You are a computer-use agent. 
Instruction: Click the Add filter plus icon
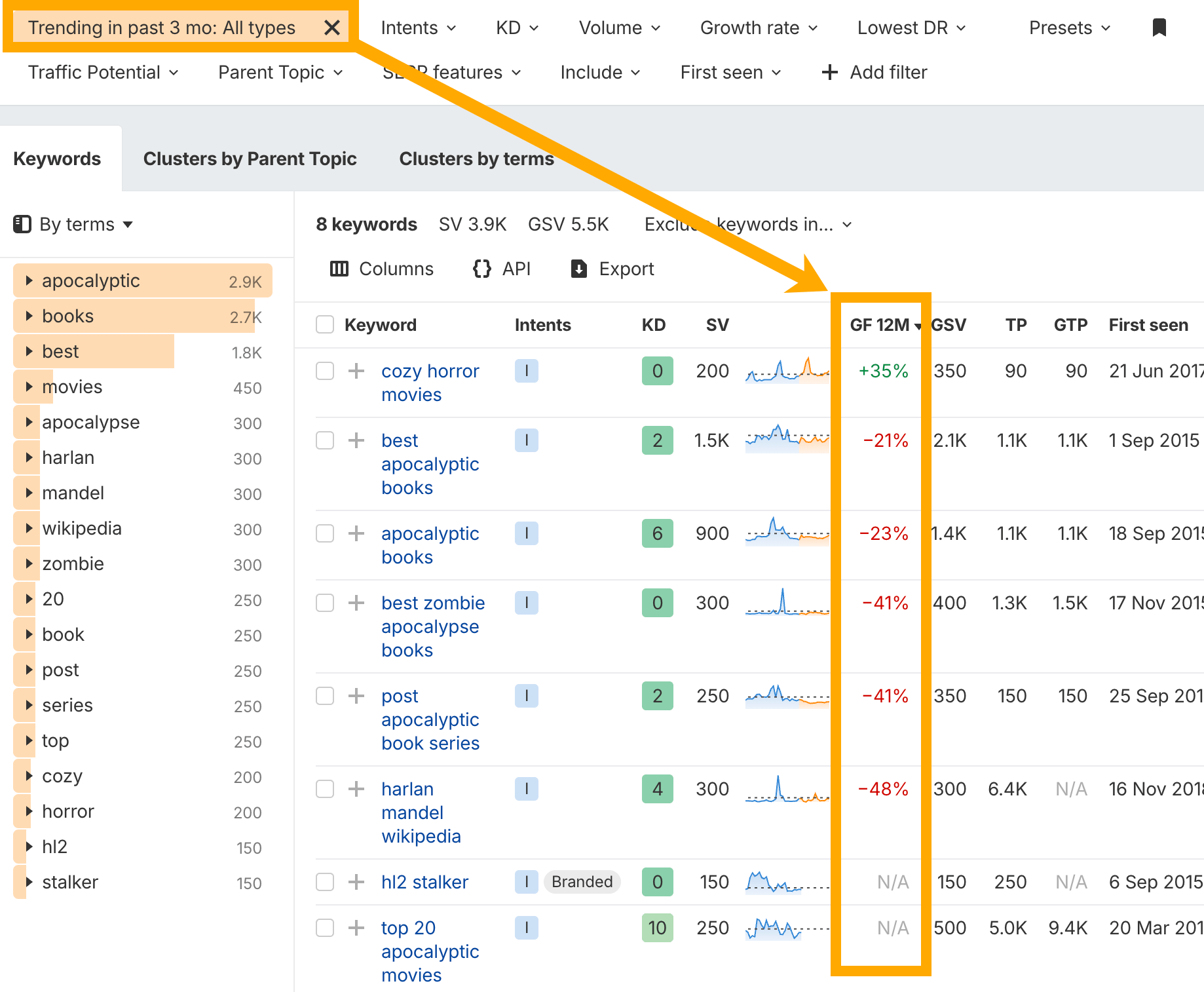pos(829,72)
